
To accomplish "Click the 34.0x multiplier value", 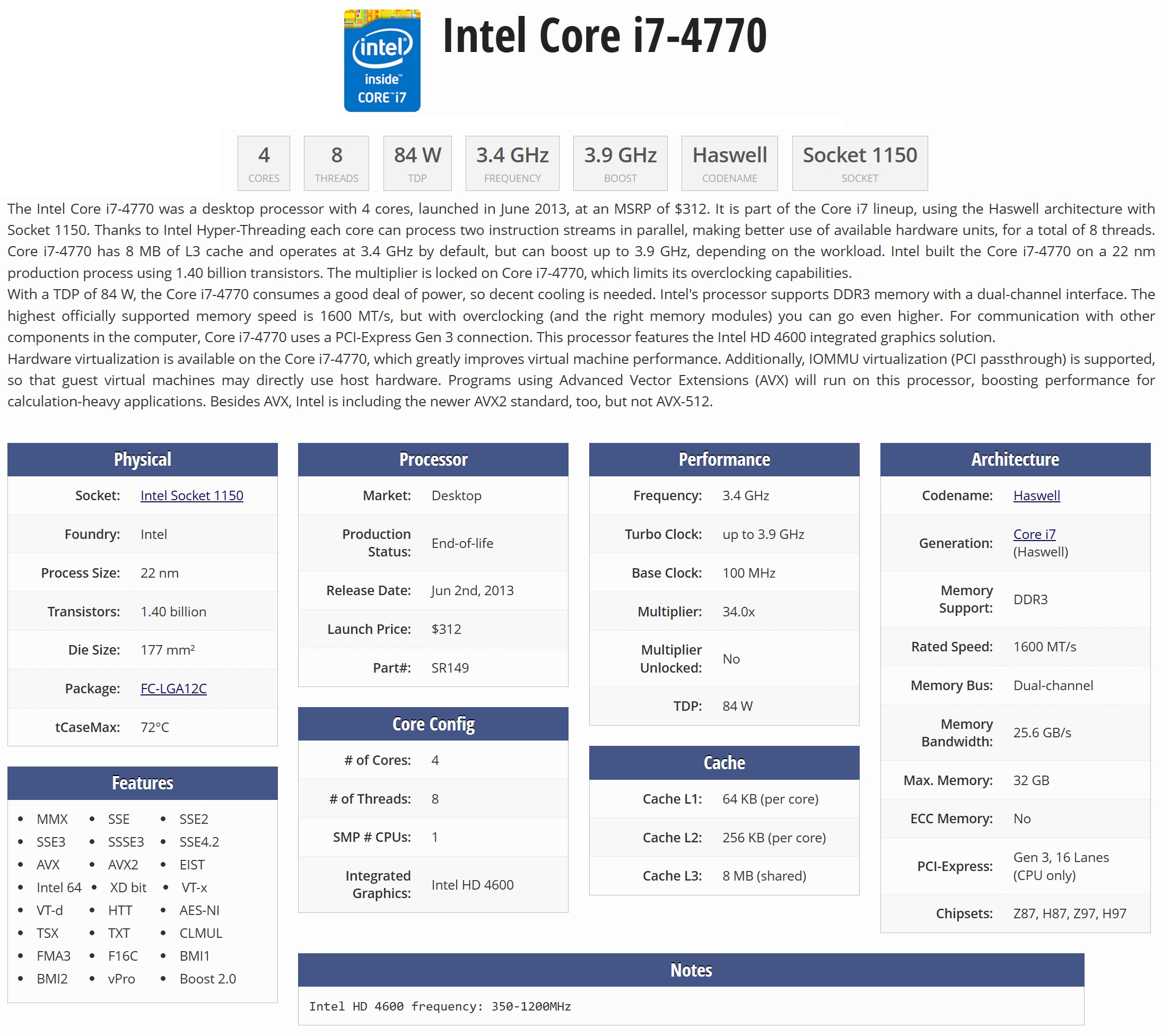I will 739,611.
